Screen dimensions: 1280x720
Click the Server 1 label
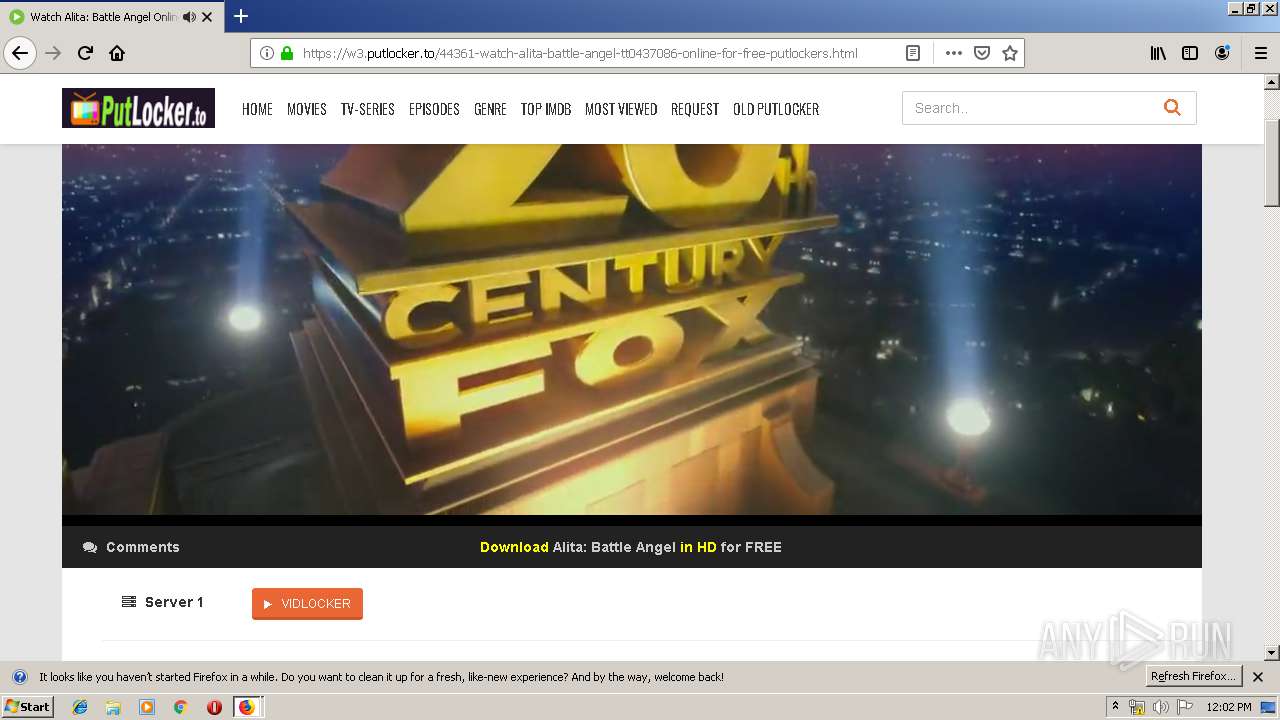[x=163, y=602]
